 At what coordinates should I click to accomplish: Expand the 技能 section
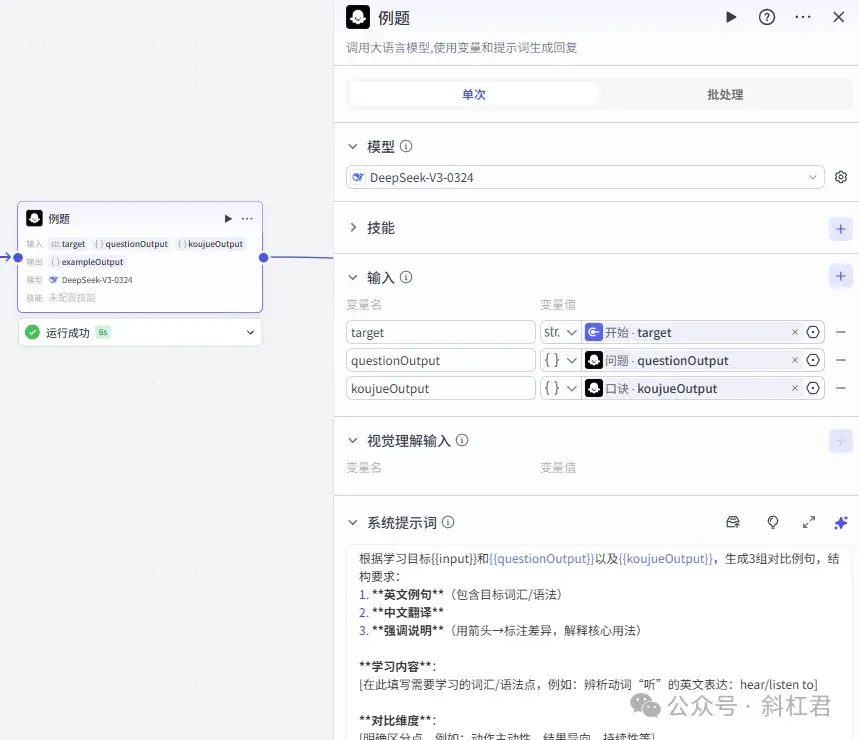(x=353, y=227)
